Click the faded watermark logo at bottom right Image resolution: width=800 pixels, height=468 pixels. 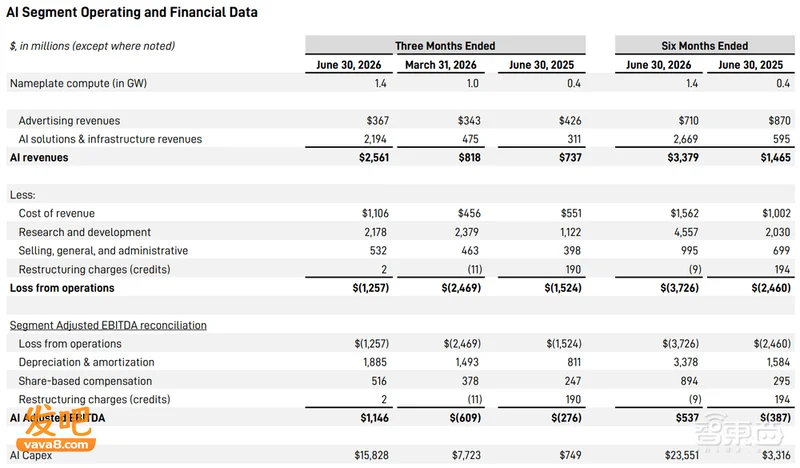tap(739, 434)
